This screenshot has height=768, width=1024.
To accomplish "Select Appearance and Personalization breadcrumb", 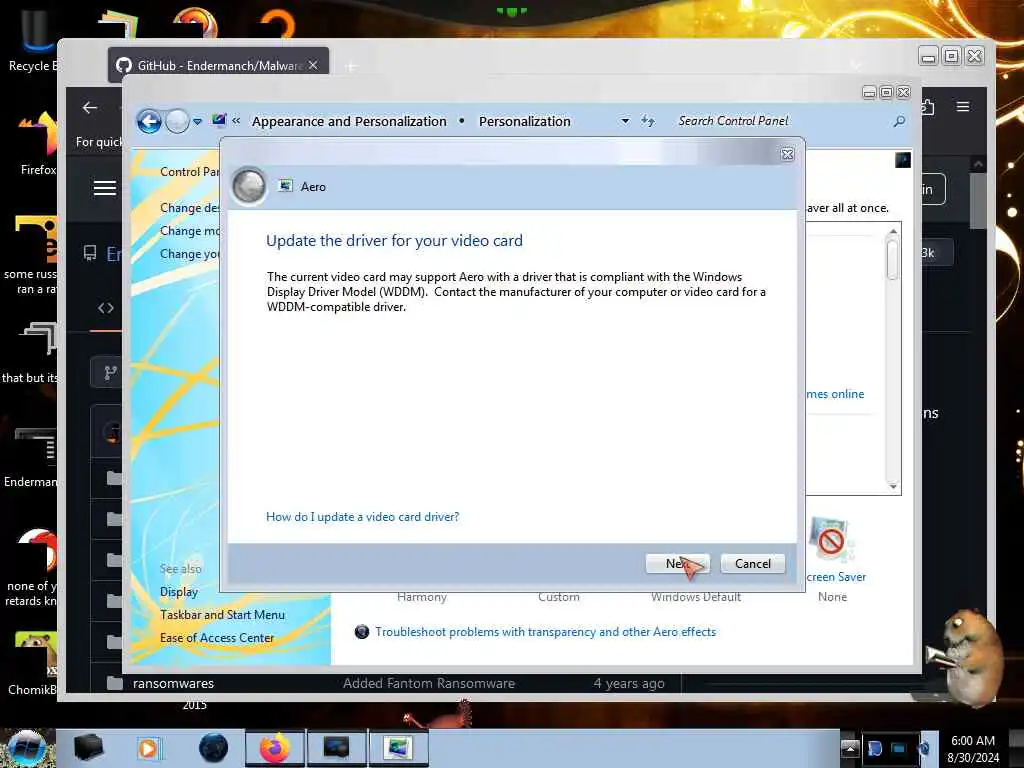I will pos(349,121).
